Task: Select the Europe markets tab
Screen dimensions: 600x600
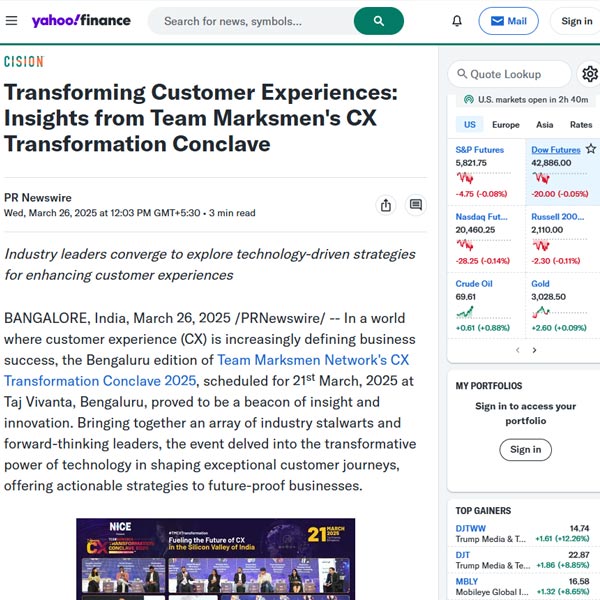Action: [505, 125]
